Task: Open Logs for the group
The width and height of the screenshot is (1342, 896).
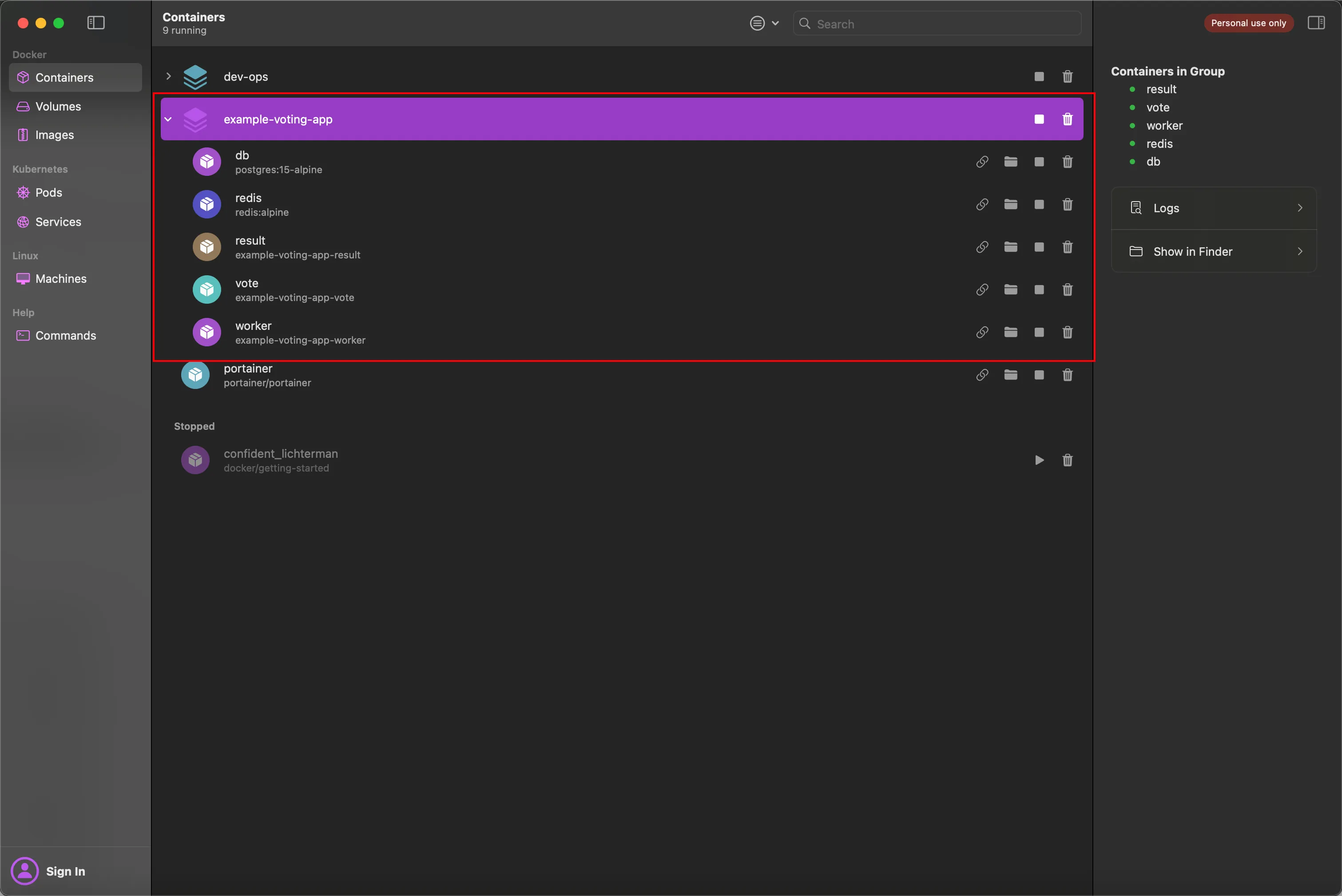Action: (1213, 208)
